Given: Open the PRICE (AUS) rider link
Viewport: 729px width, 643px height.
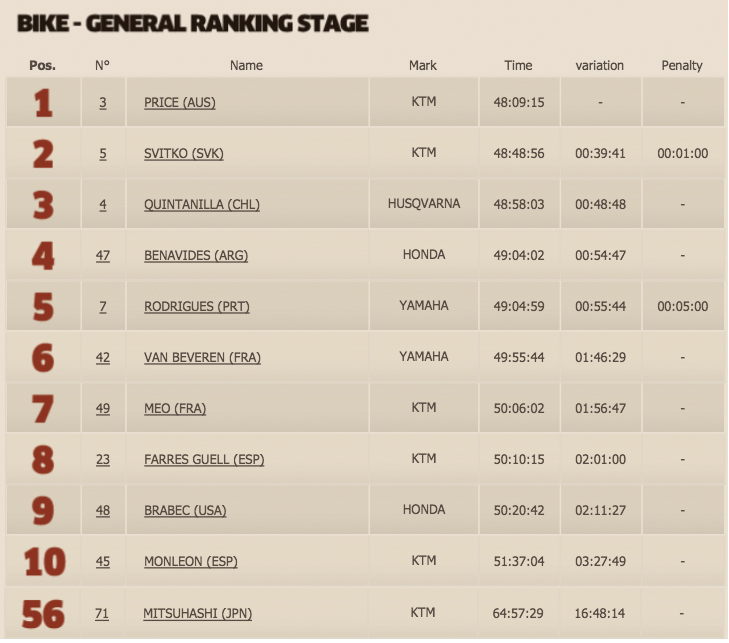Looking at the screenshot, I should pyautogui.click(x=179, y=102).
